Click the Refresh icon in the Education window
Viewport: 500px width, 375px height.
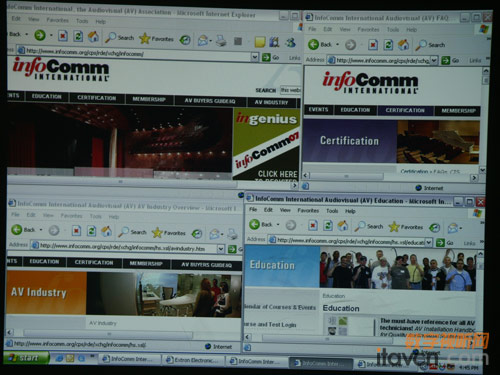328,226
